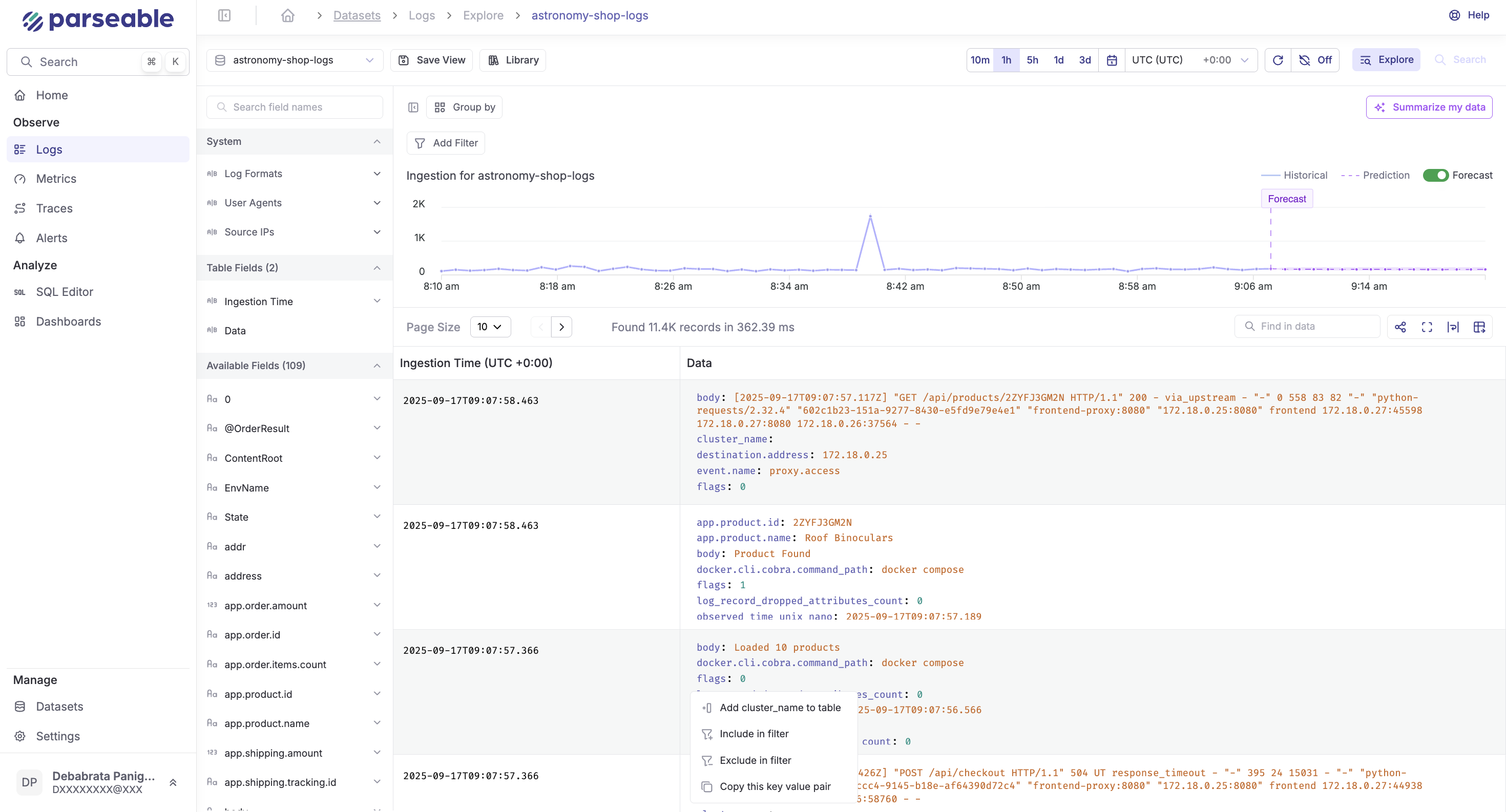Screen dimensions: 1506x812
Task: Select the 3d time range
Action: 1084,60
